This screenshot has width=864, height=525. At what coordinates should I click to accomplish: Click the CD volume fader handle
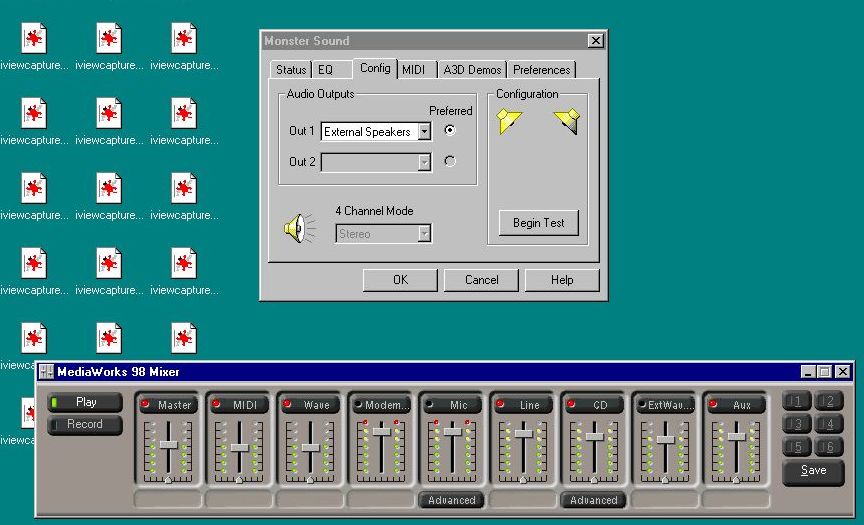pyautogui.click(x=595, y=437)
